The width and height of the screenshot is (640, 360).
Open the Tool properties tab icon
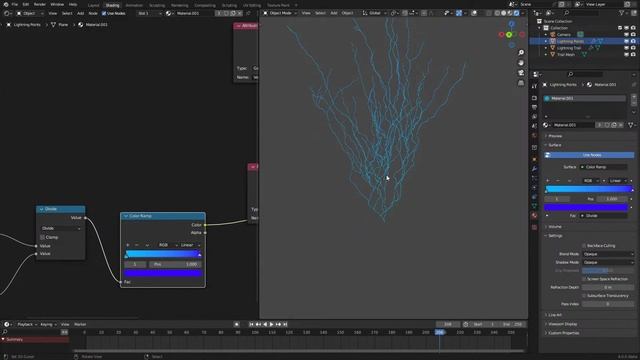pos(534,87)
